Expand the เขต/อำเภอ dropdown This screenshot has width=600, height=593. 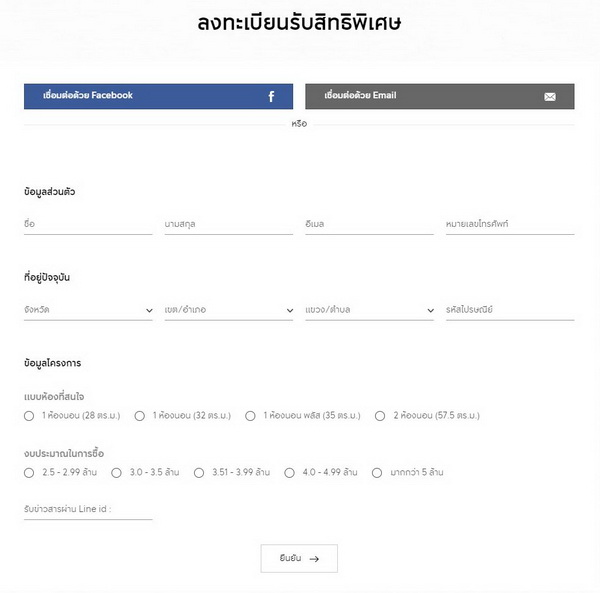[x=228, y=310]
